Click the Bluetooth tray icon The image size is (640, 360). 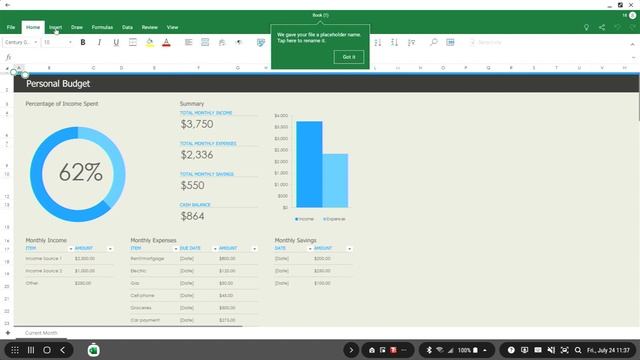point(429,350)
